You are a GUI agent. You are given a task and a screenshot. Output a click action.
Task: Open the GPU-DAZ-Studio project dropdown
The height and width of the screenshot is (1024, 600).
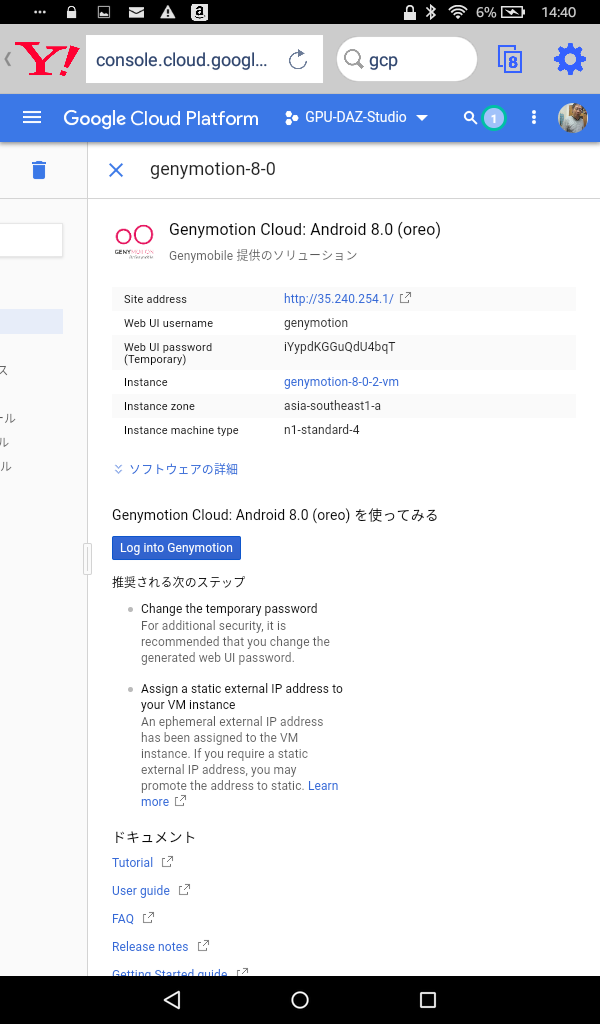pos(356,118)
